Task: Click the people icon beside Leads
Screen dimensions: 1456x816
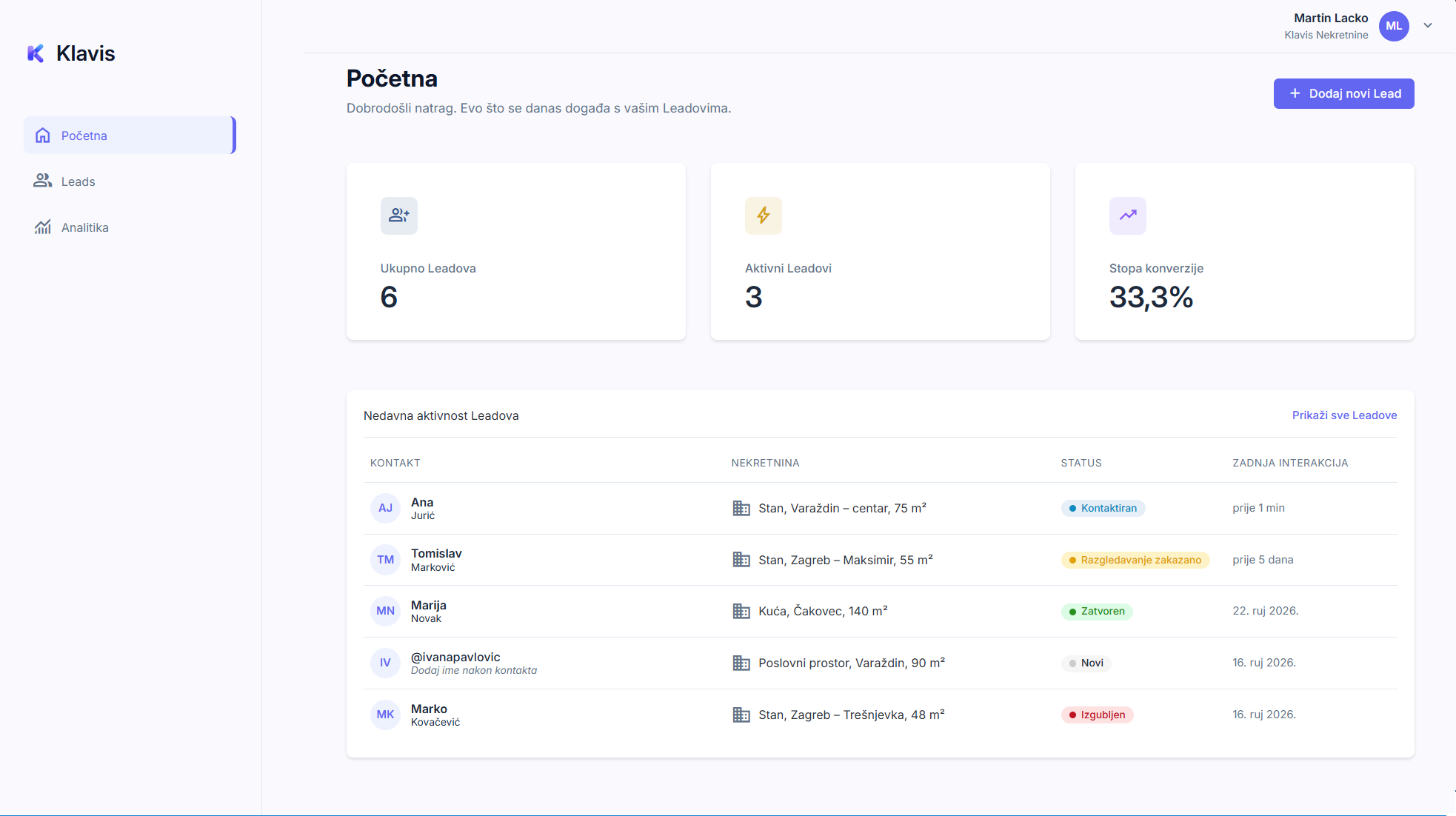Action: click(x=43, y=181)
